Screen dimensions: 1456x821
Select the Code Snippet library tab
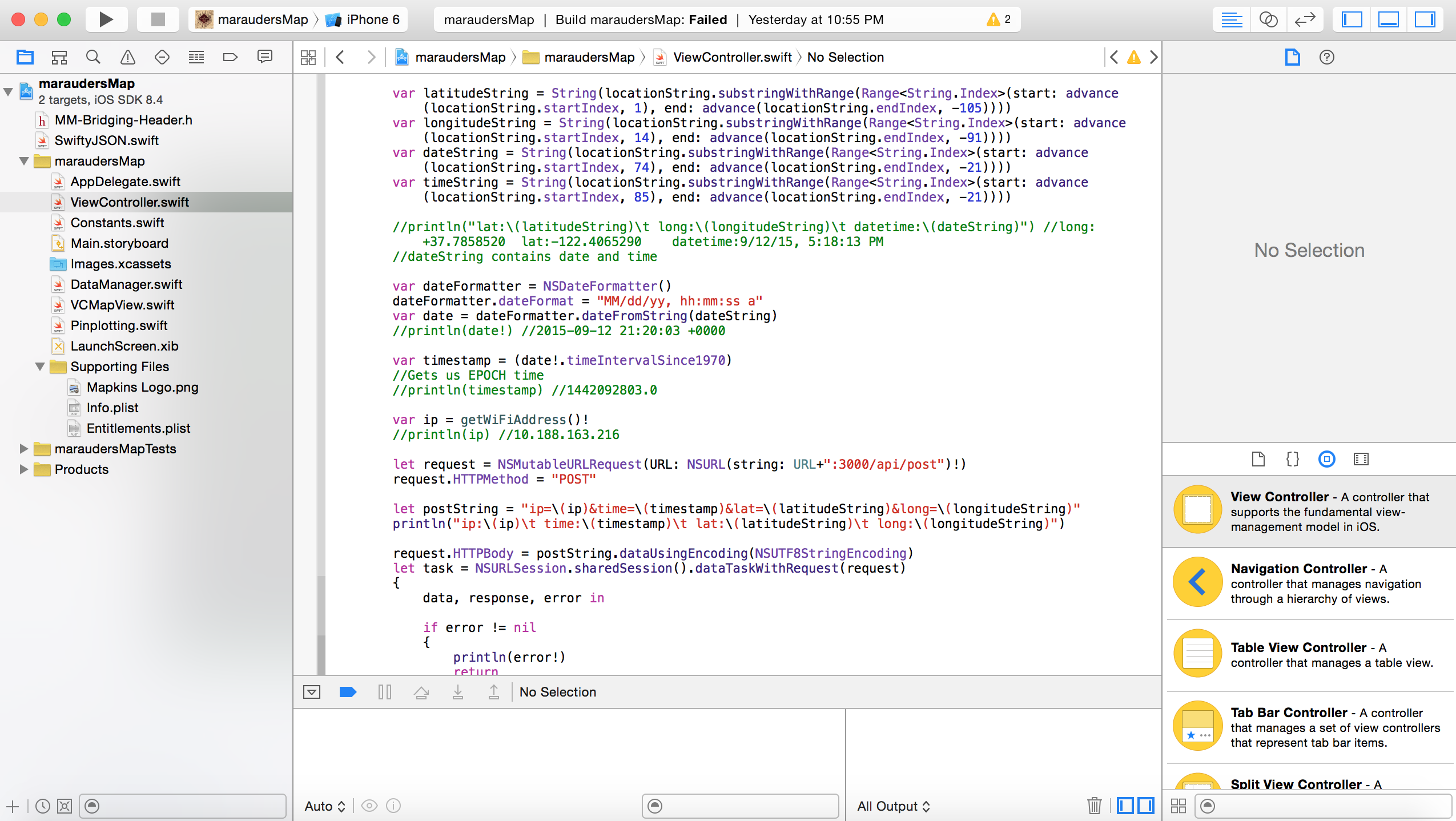[1292, 459]
